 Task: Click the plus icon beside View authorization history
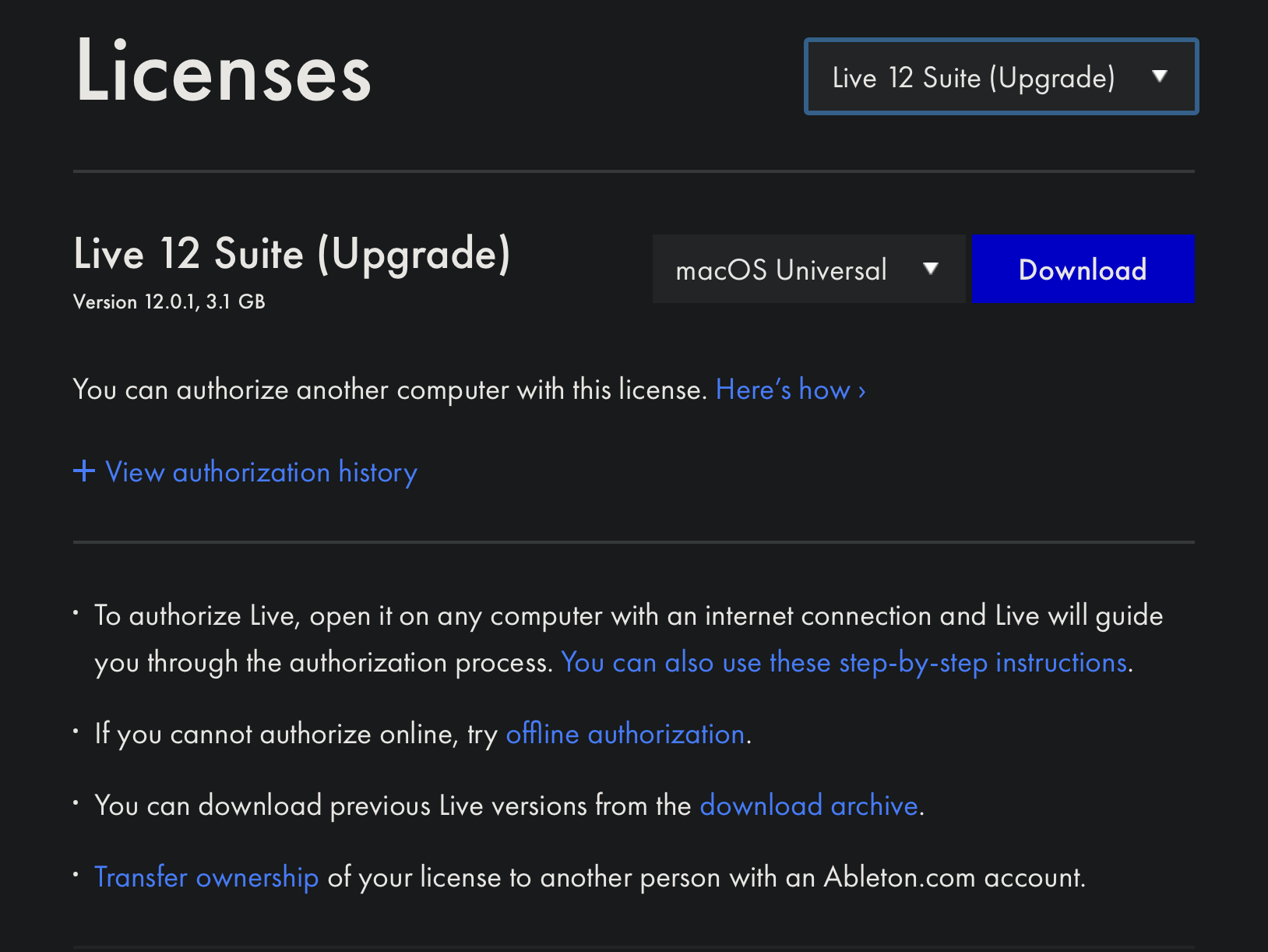(x=84, y=471)
